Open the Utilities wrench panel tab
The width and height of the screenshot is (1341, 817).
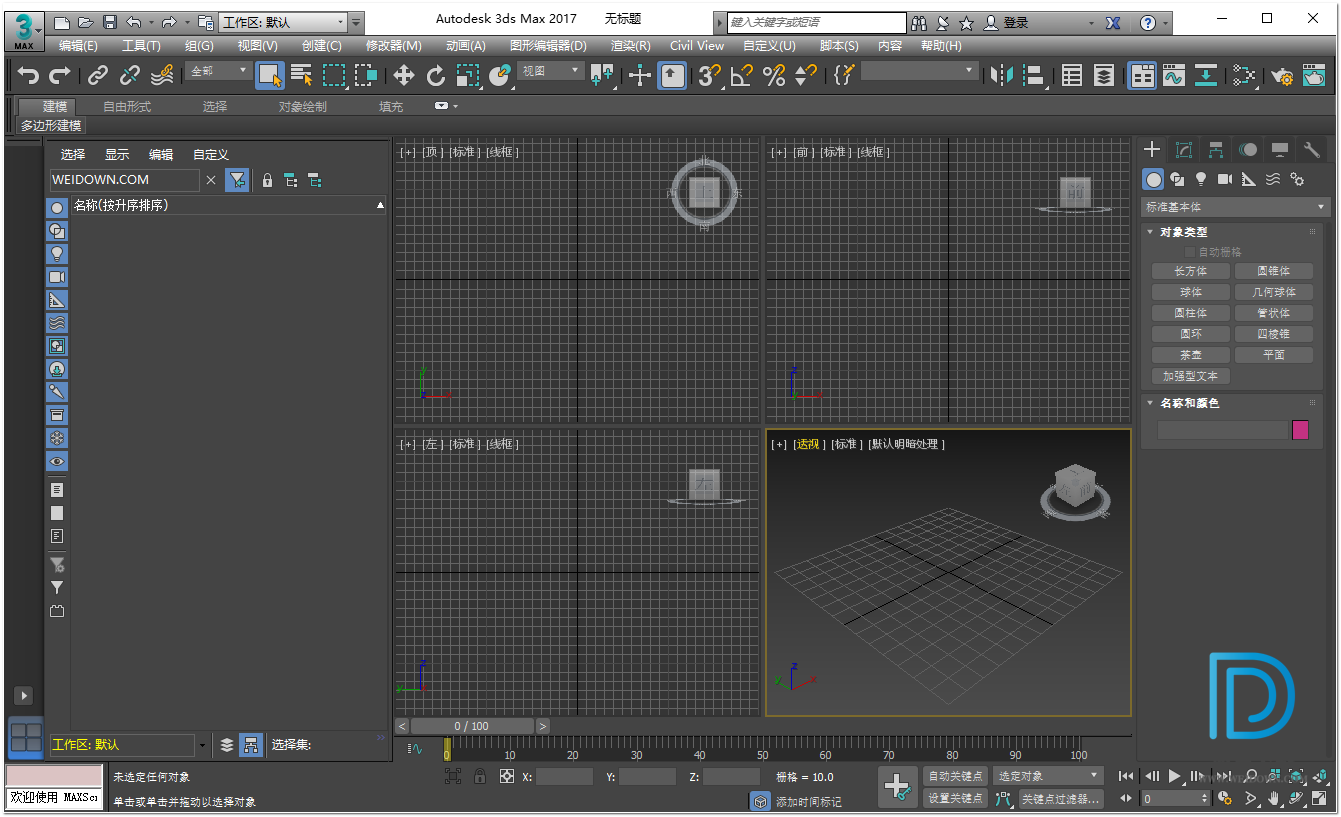click(x=1311, y=150)
